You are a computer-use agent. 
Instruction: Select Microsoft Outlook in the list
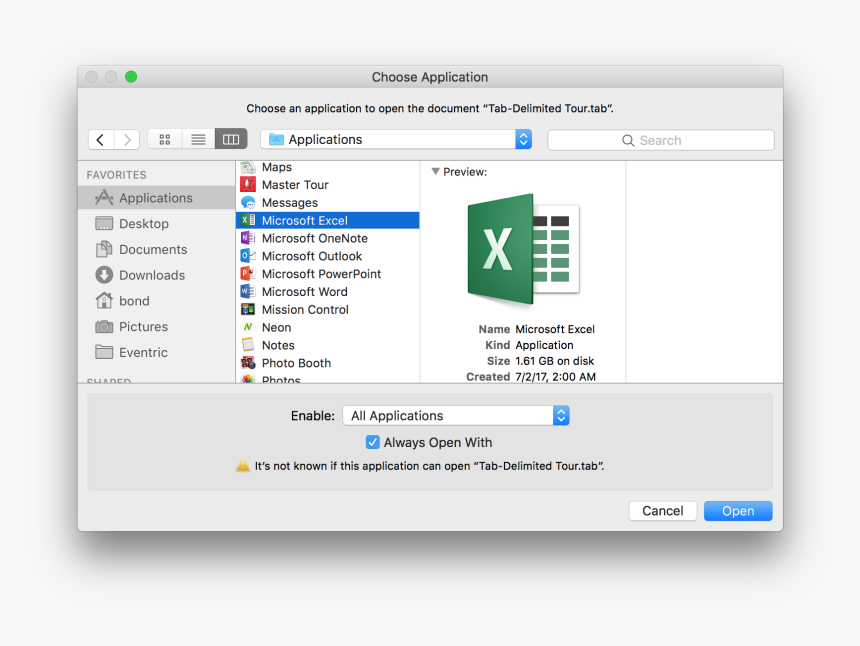(x=327, y=256)
